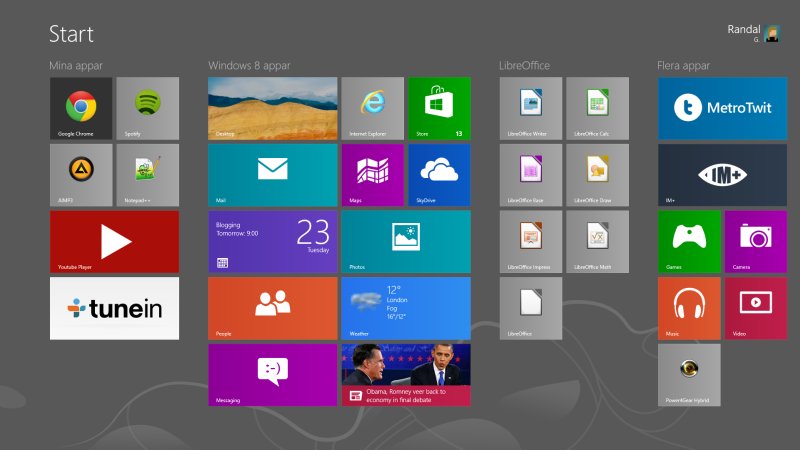Launch Internet Explorer from its tile
Image resolution: width=800 pixels, height=450 pixels.
[372, 108]
